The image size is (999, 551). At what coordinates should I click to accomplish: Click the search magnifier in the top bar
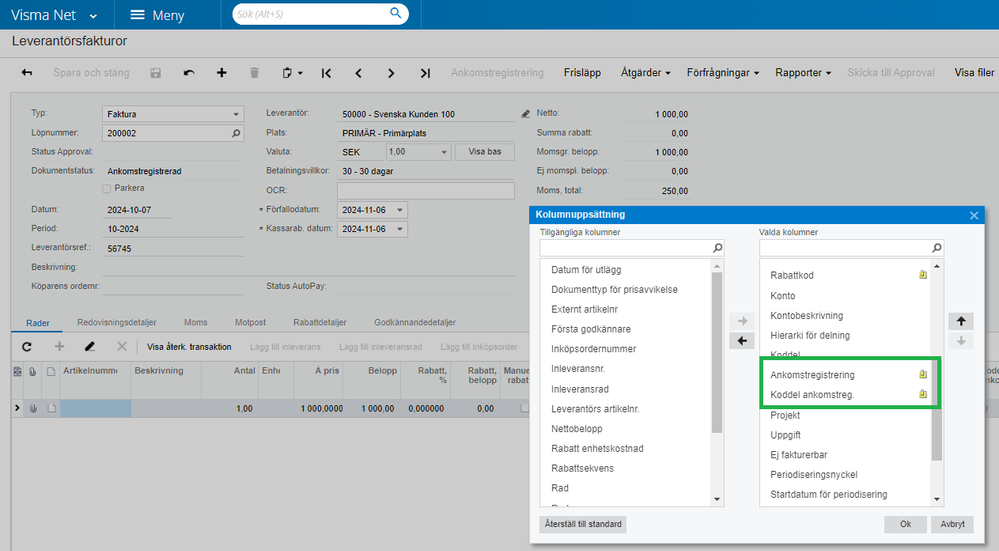point(397,14)
